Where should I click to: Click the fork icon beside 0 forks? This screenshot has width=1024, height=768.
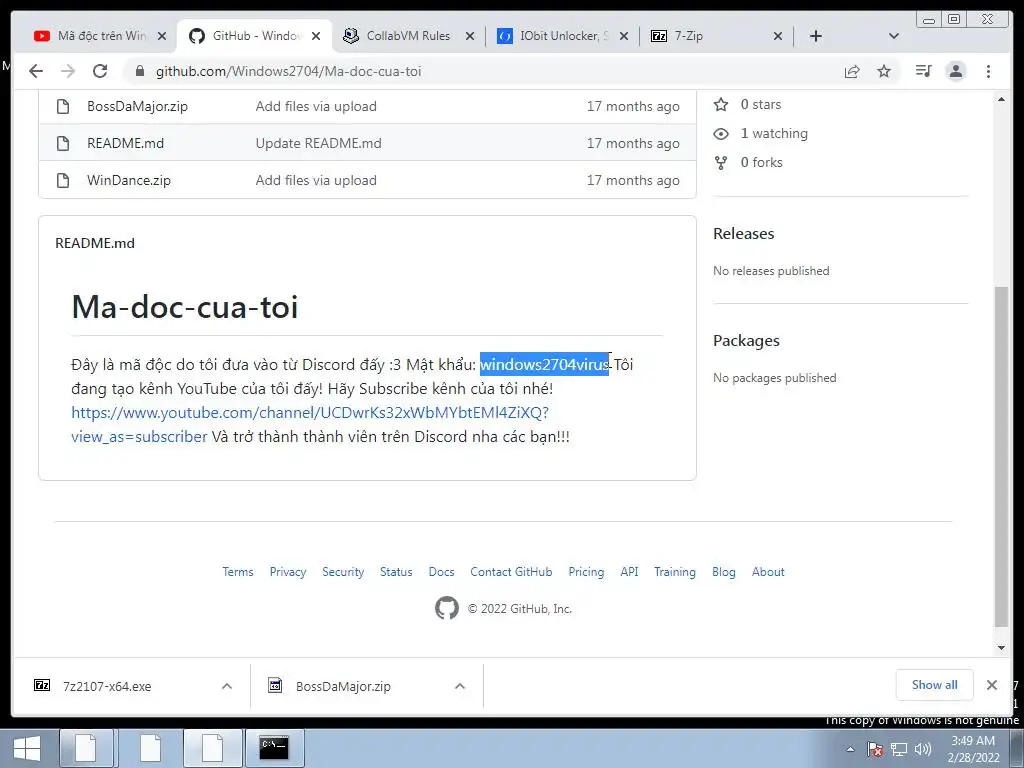(721, 163)
